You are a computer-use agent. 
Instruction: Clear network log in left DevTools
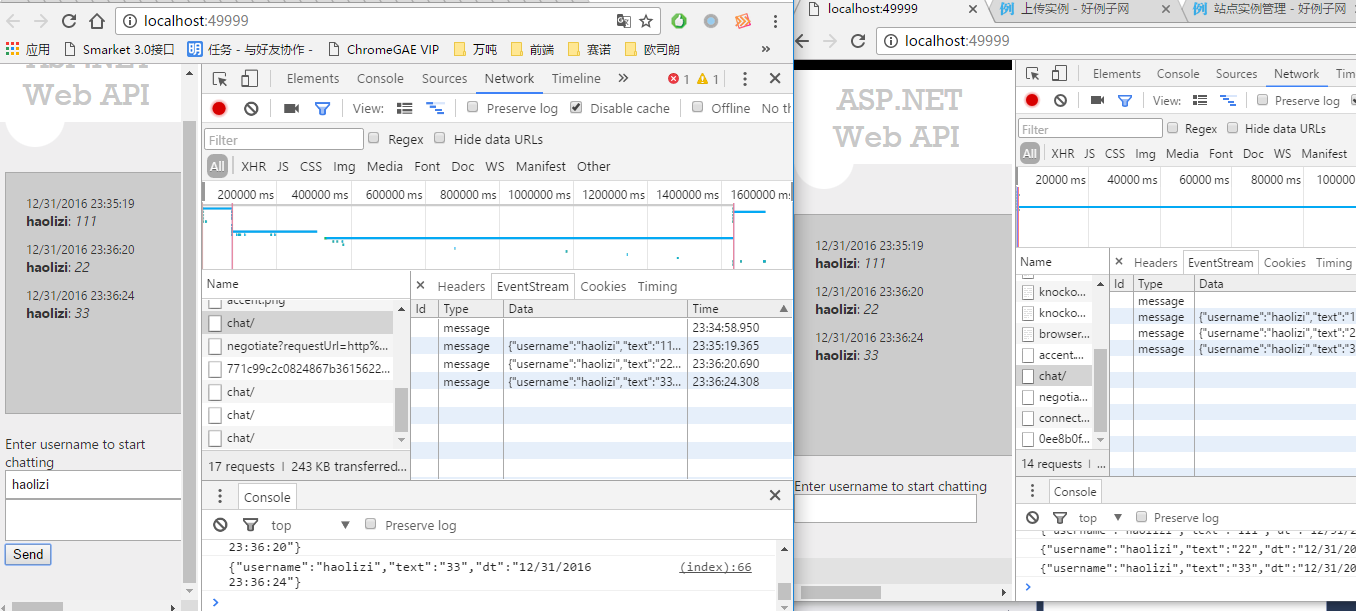(251, 108)
